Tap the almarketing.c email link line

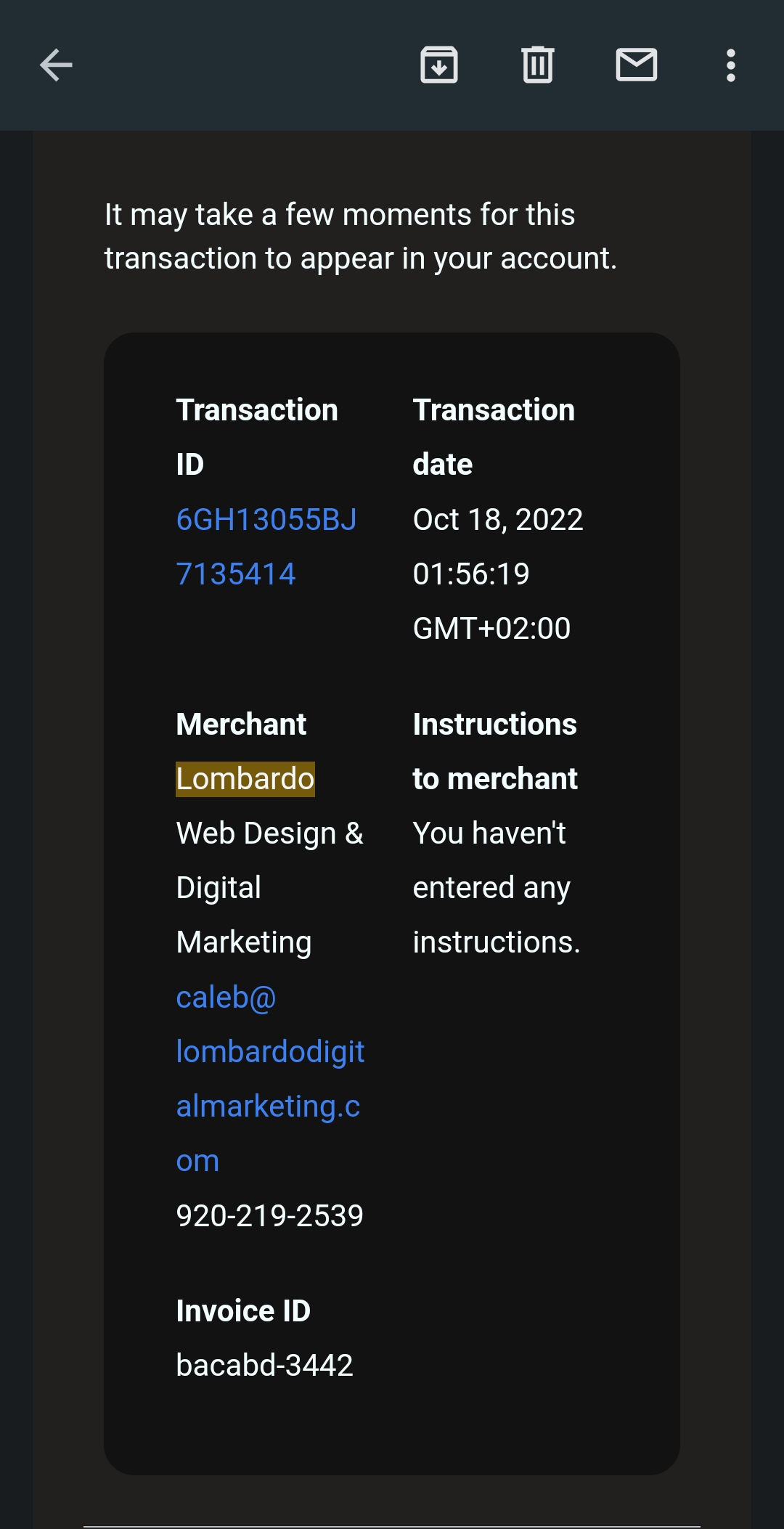click(x=268, y=1106)
